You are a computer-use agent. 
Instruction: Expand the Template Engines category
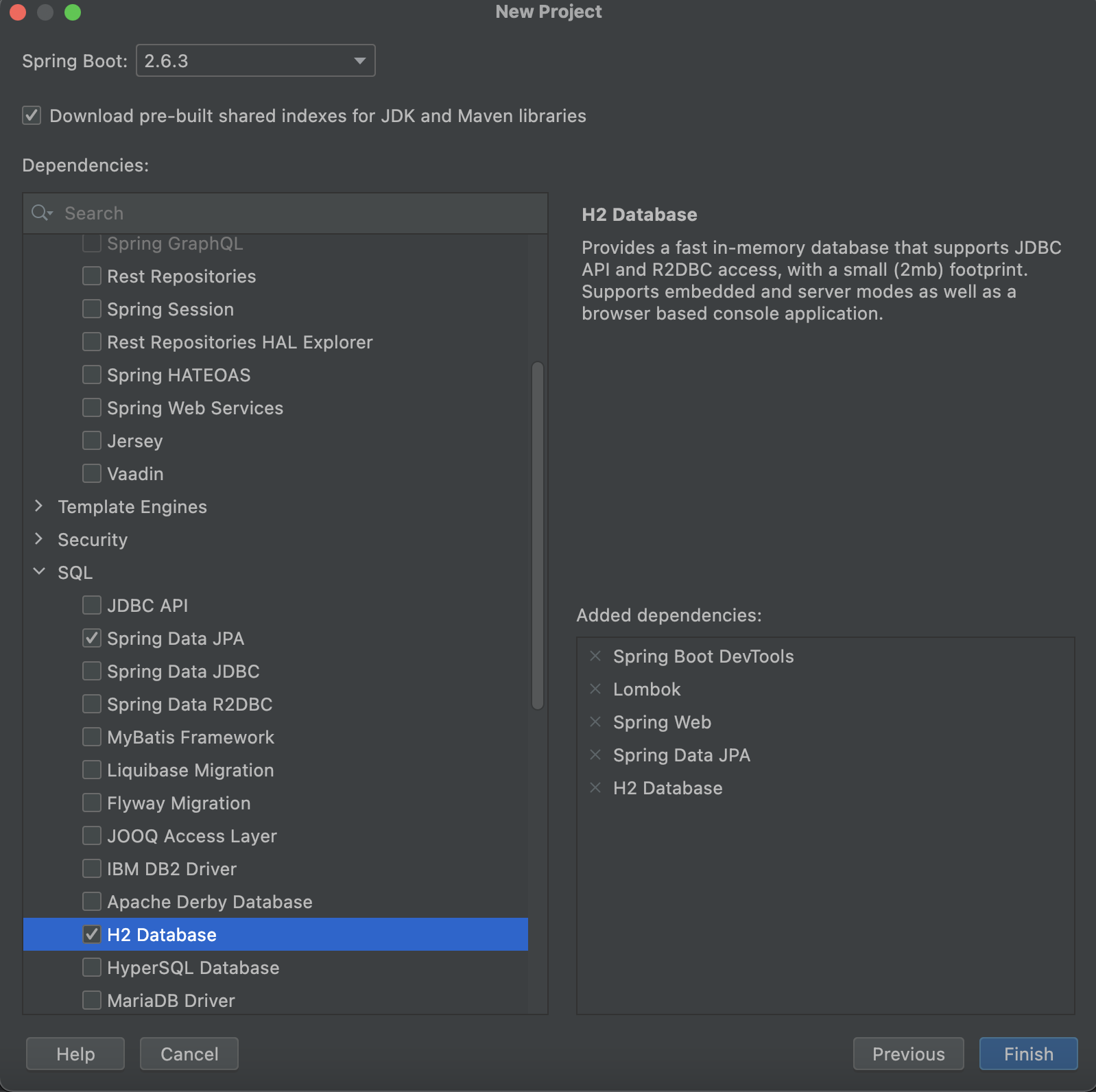point(39,506)
